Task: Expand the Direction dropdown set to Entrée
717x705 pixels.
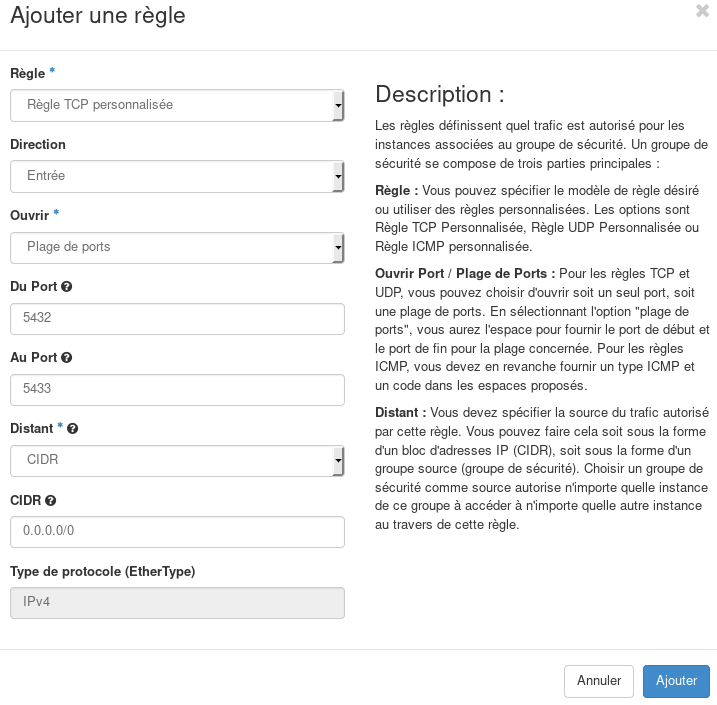Action: point(177,176)
